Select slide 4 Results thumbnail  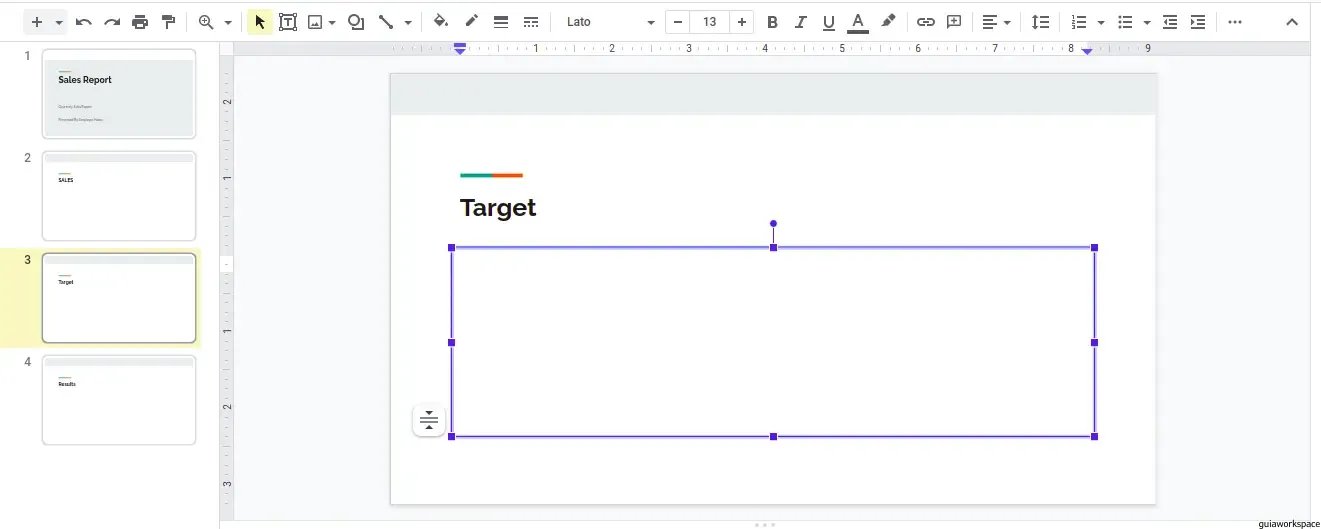pyautogui.click(x=119, y=400)
